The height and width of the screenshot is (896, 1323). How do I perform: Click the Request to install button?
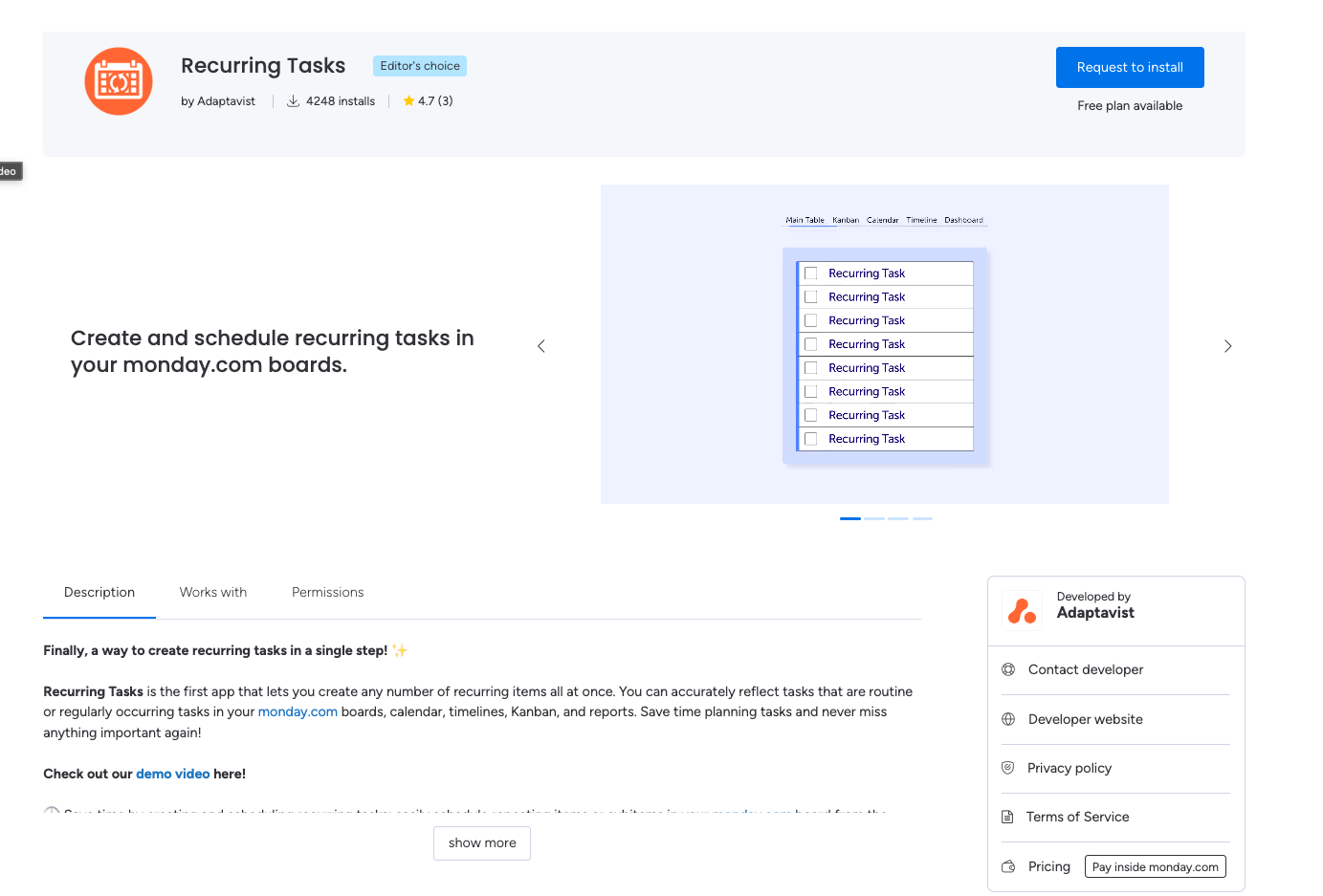(1130, 67)
